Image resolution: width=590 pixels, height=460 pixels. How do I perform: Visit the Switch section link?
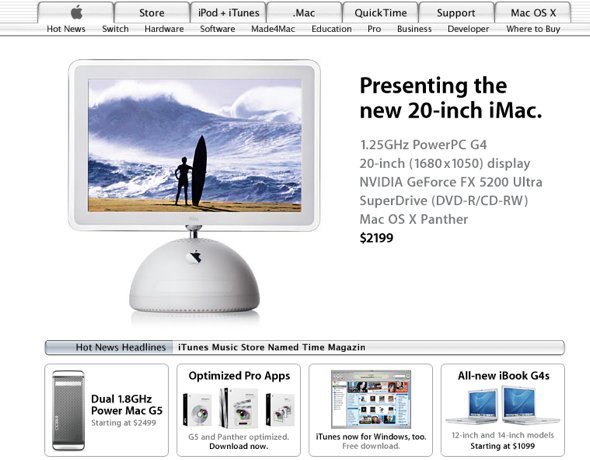(115, 29)
